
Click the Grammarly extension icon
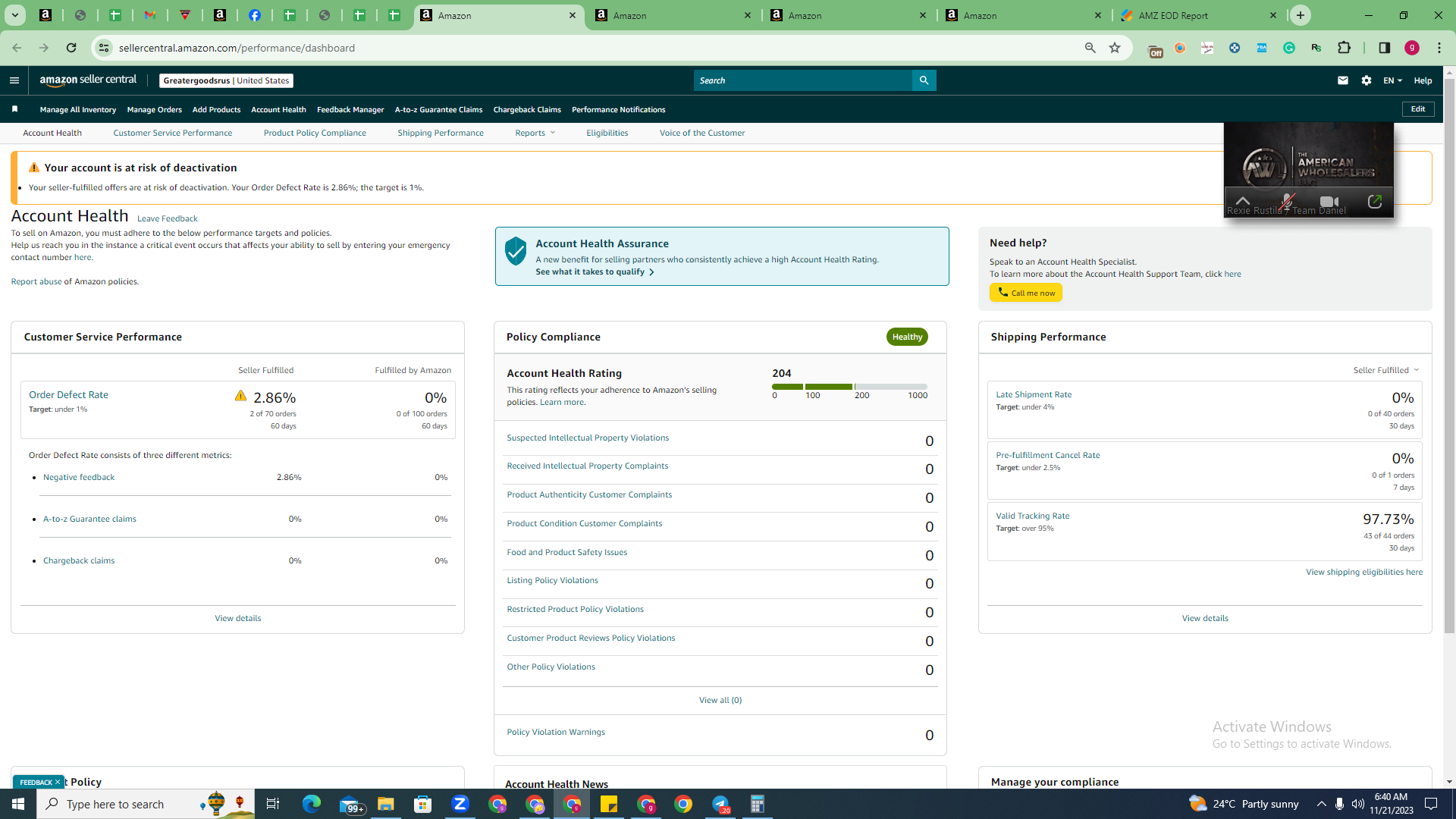click(x=1289, y=48)
